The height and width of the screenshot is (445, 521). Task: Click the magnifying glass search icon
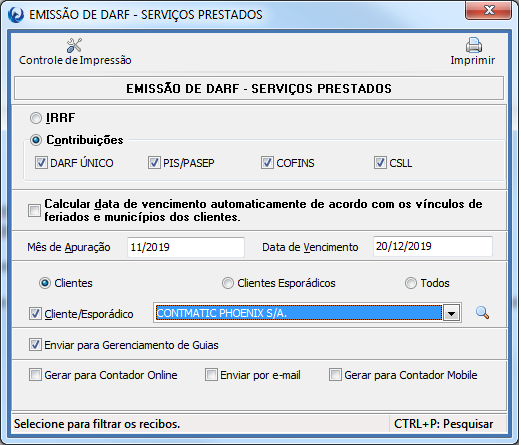(x=482, y=313)
